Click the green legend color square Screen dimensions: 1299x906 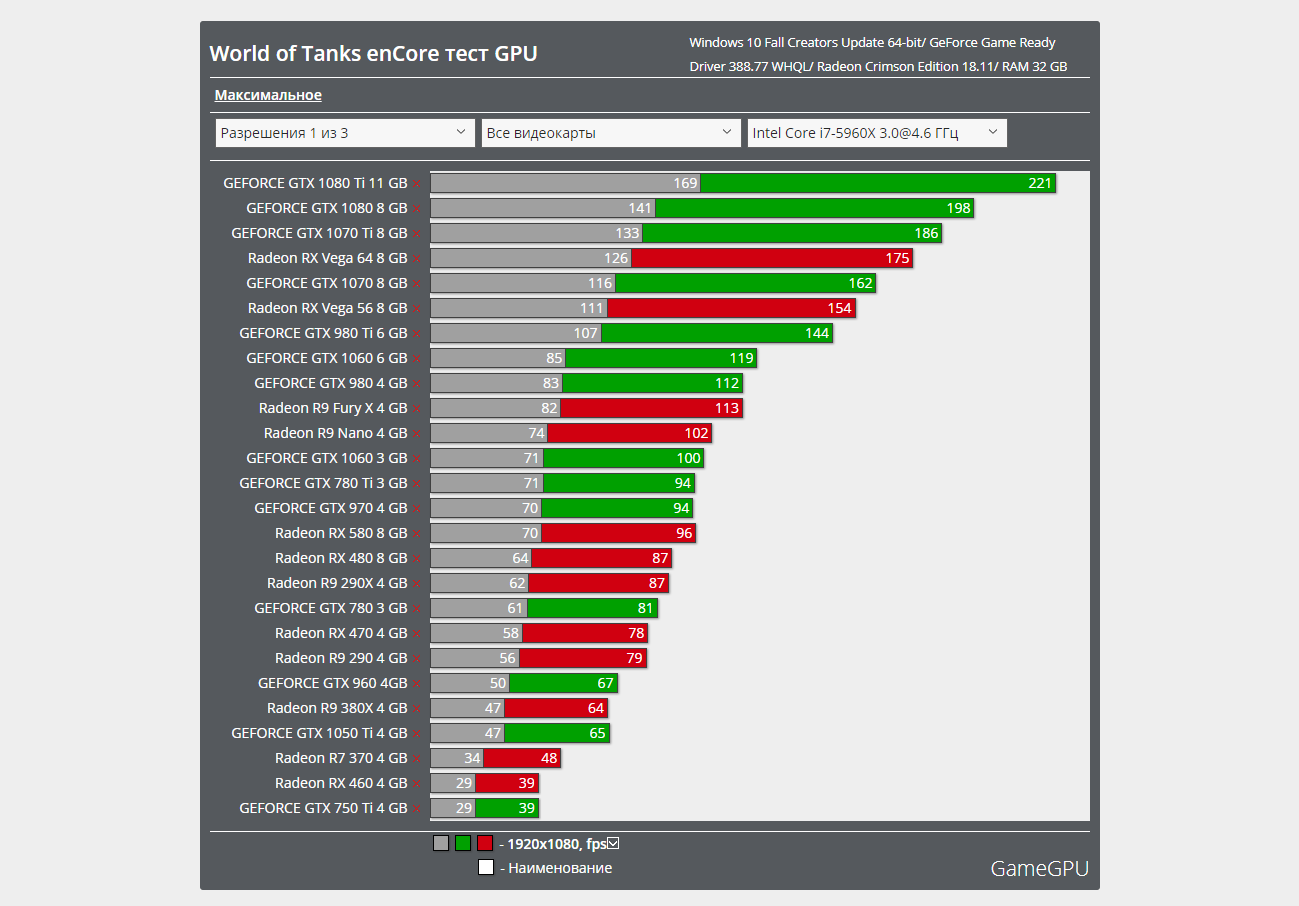tap(463, 843)
